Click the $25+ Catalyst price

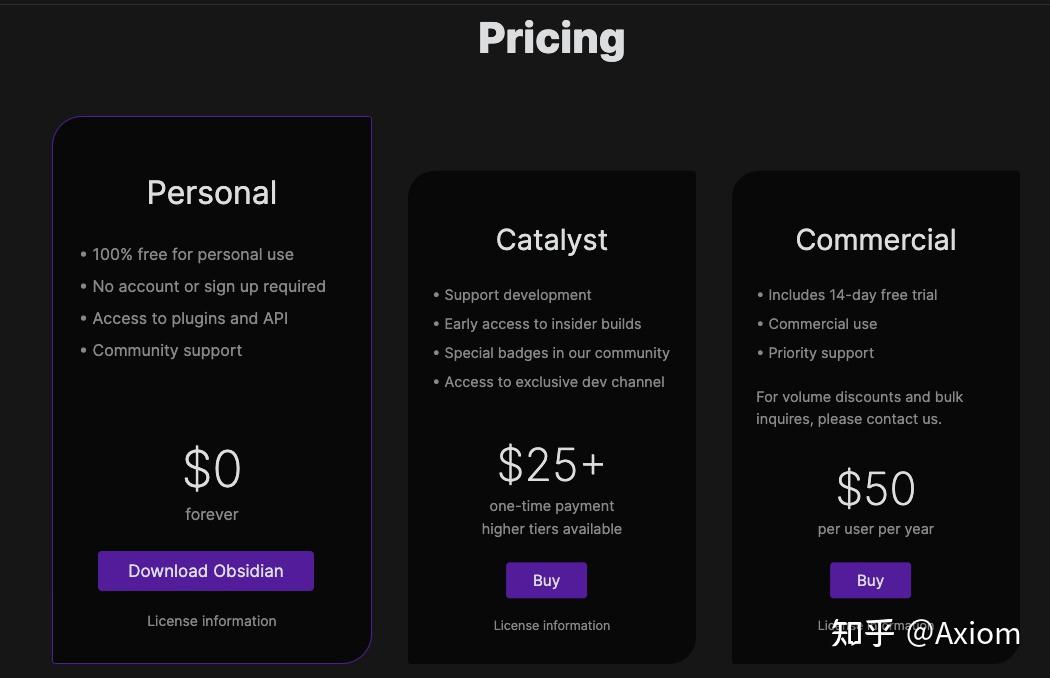pyautogui.click(x=552, y=464)
